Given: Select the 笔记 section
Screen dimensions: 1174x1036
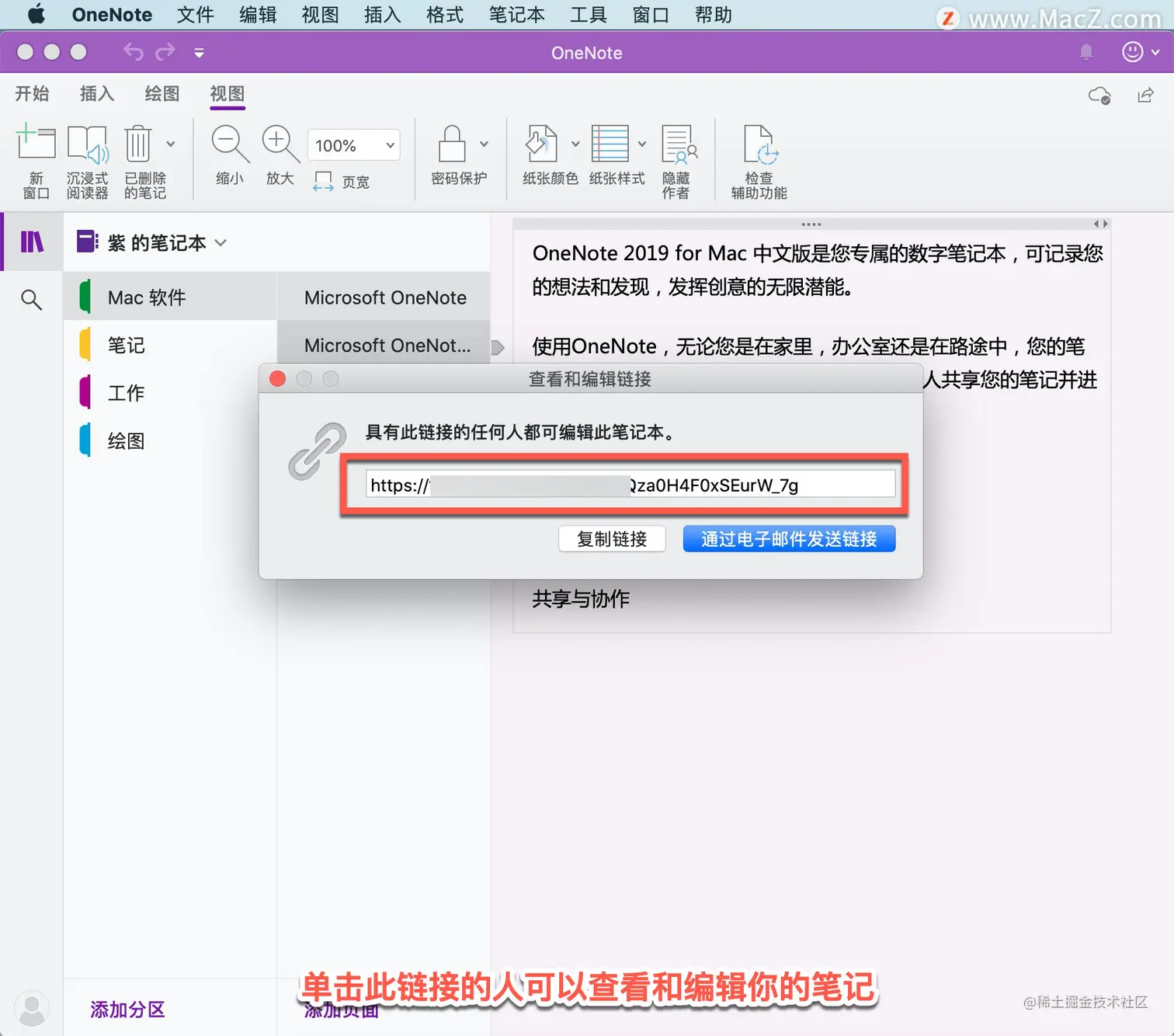Looking at the screenshot, I should (170, 345).
